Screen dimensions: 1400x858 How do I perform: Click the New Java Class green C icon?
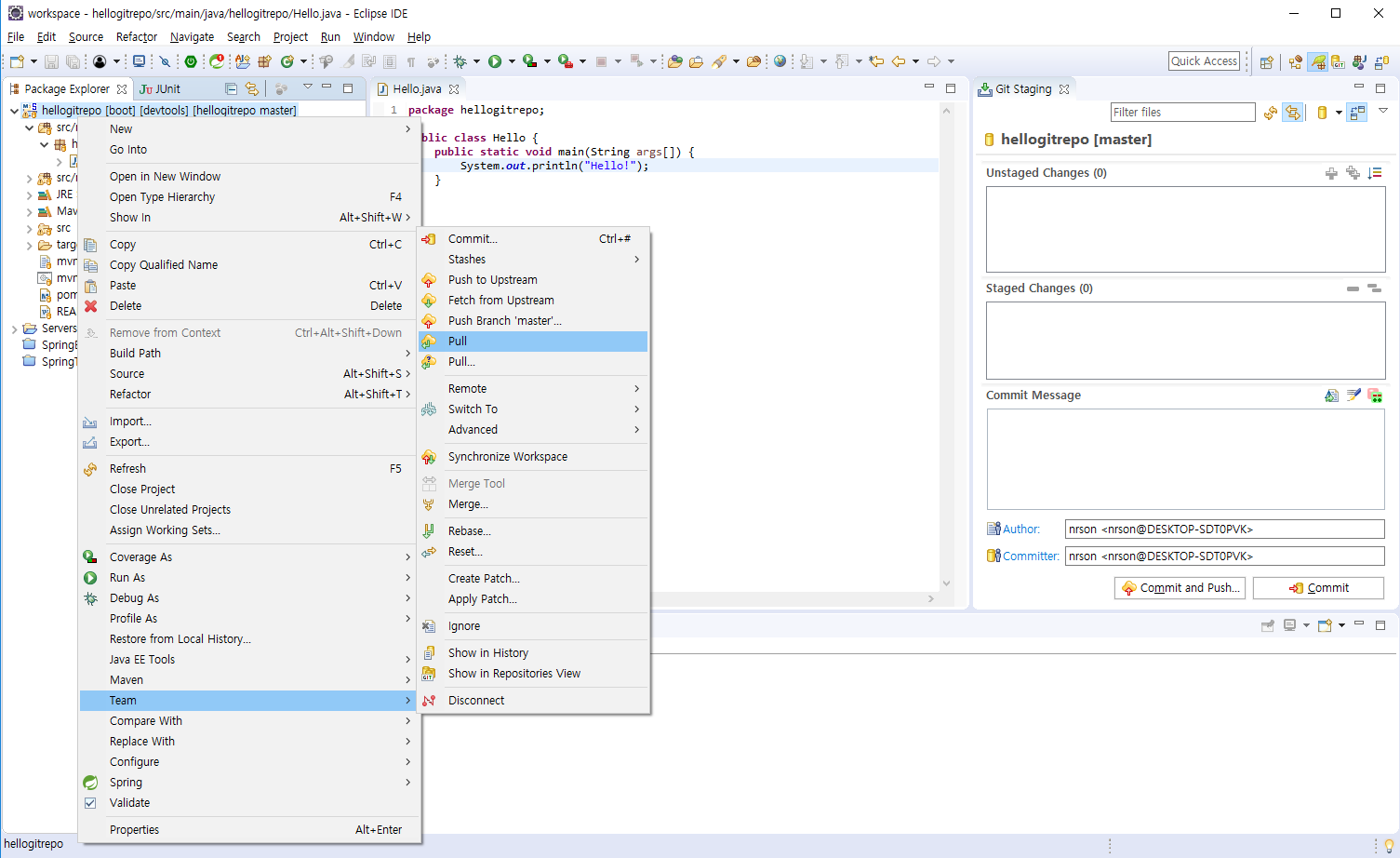287,61
